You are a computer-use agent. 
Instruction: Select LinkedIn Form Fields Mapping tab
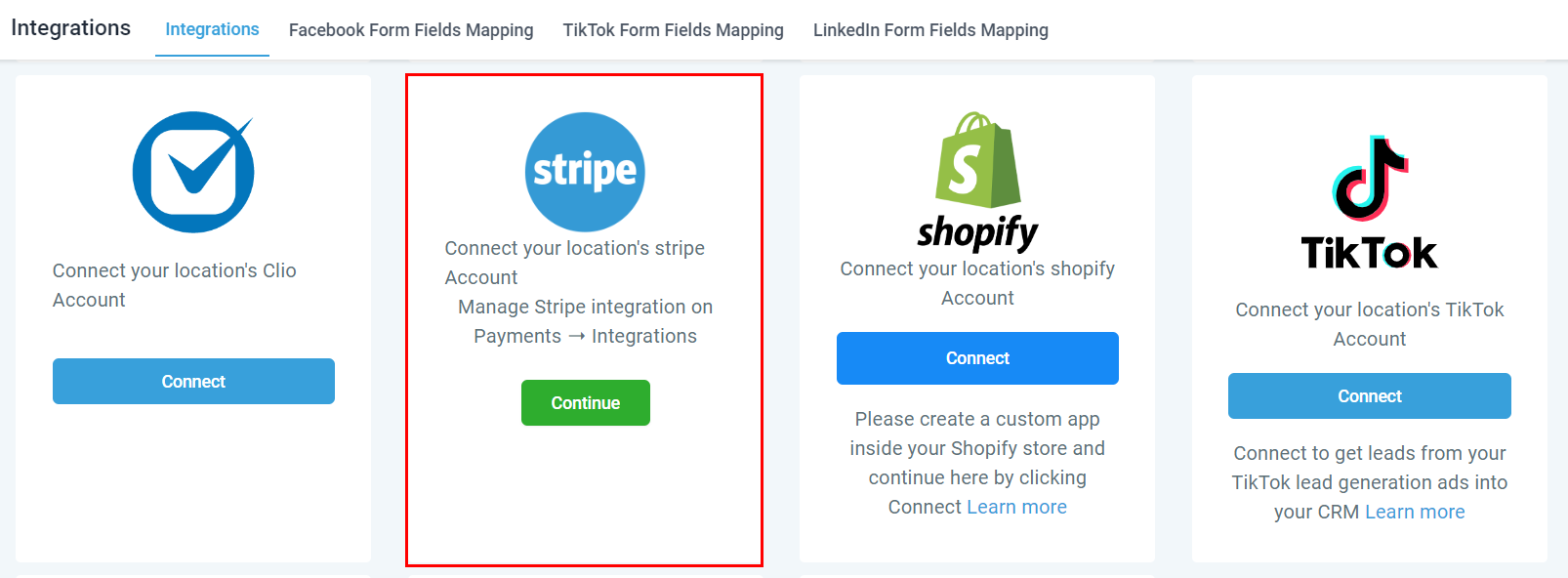[930, 30]
